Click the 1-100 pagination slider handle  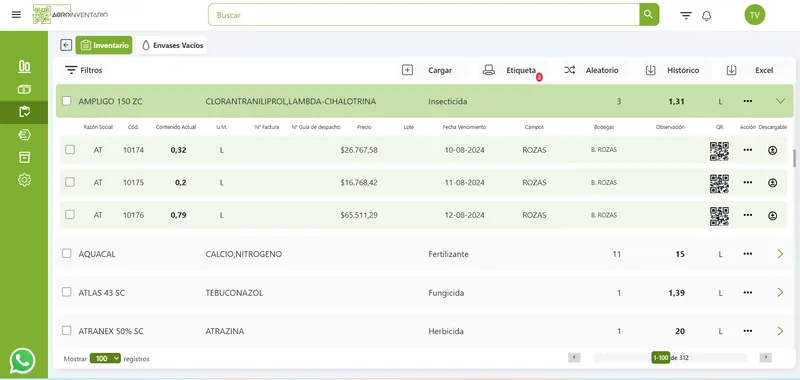[x=660, y=358]
